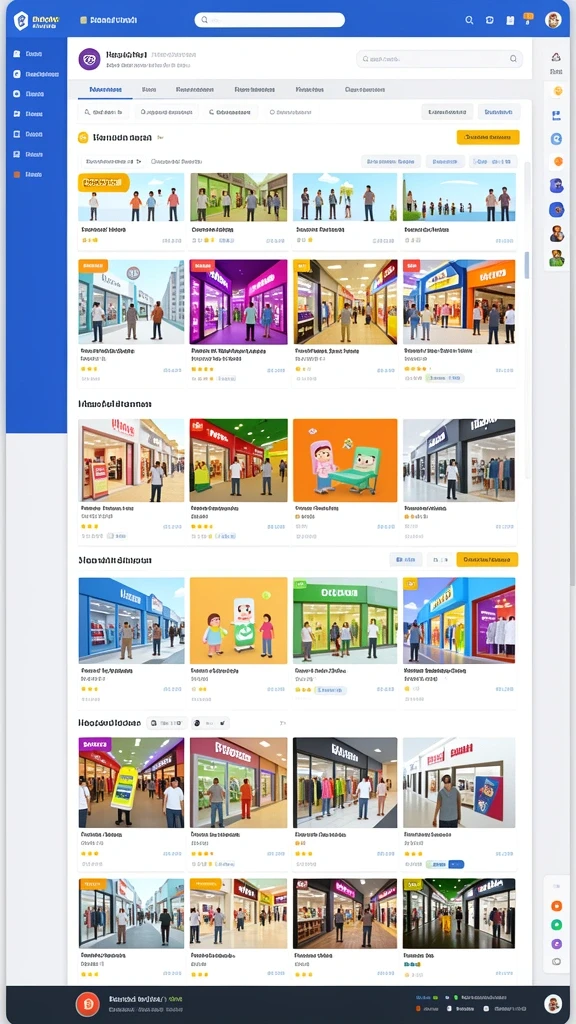The image size is (576, 1024).
Task: Click the orange last item in the blue sidebar
Action: (27, 175)
